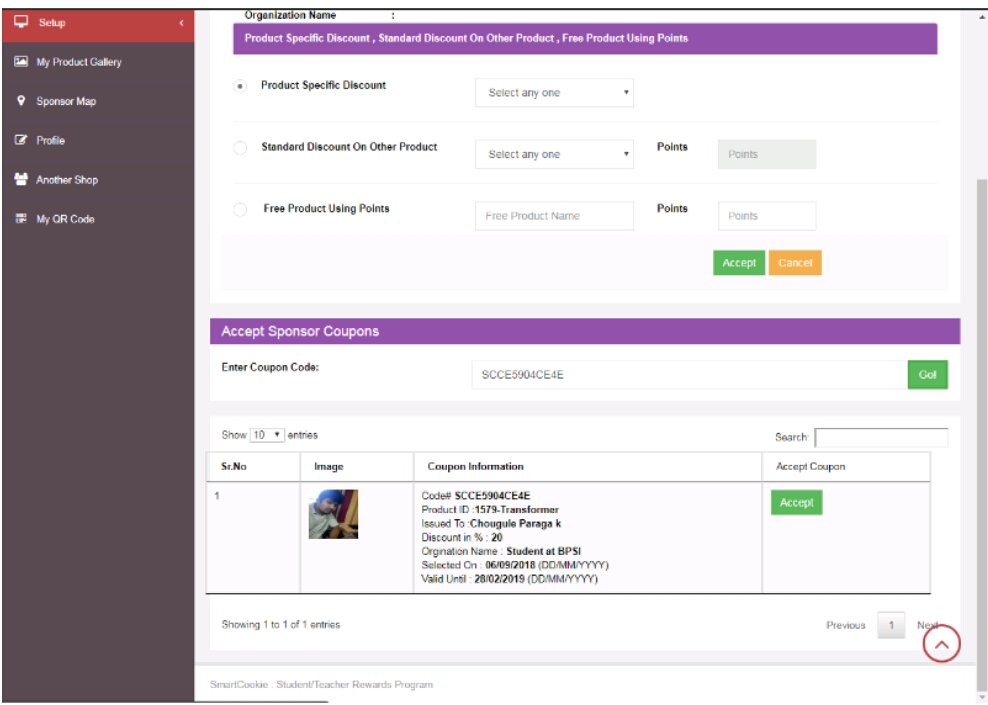Open the Standard Discount product dropdown
This screenshot has height=705, width=988.
[554, 154]
